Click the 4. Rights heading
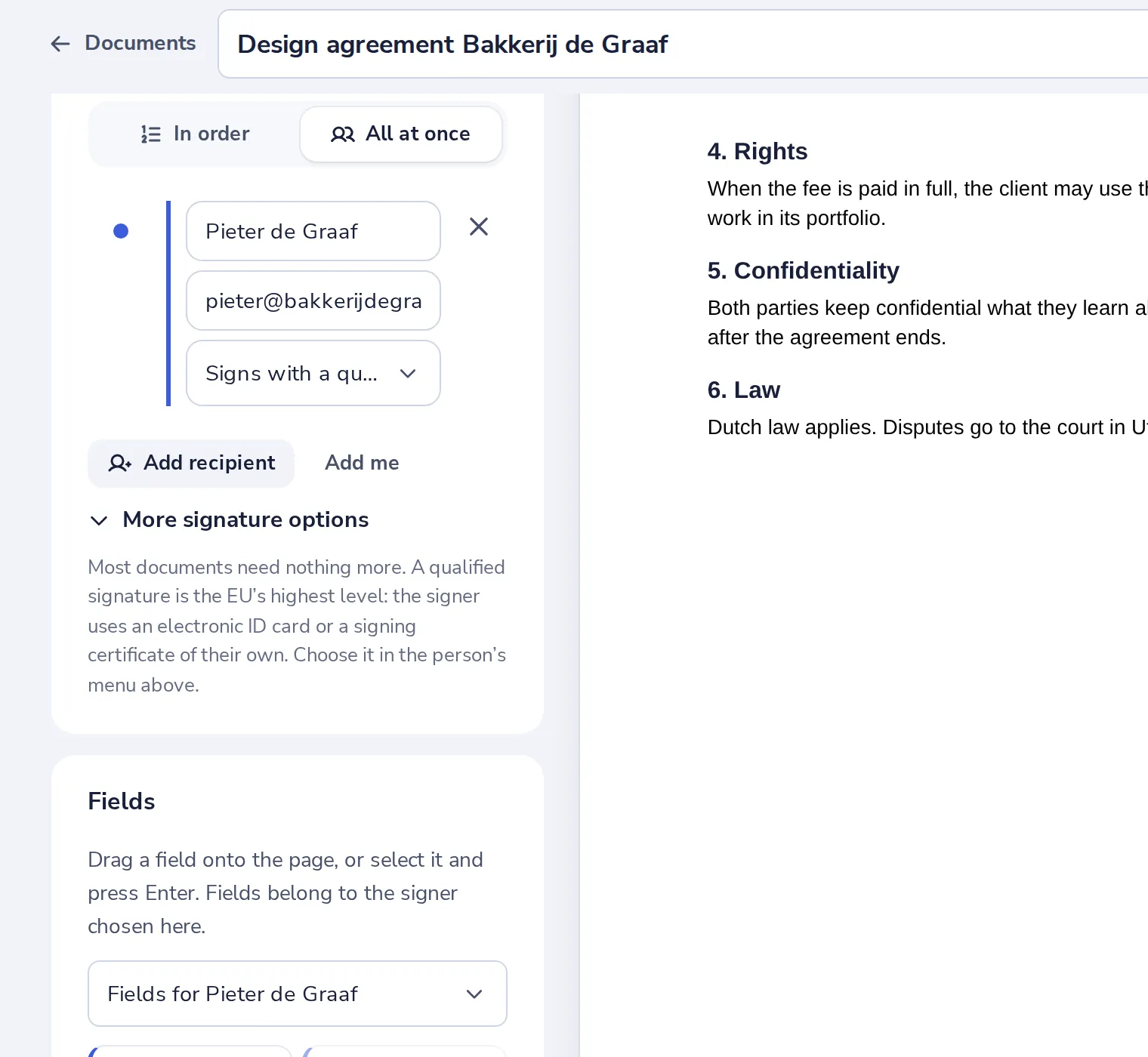 (758, 151)
